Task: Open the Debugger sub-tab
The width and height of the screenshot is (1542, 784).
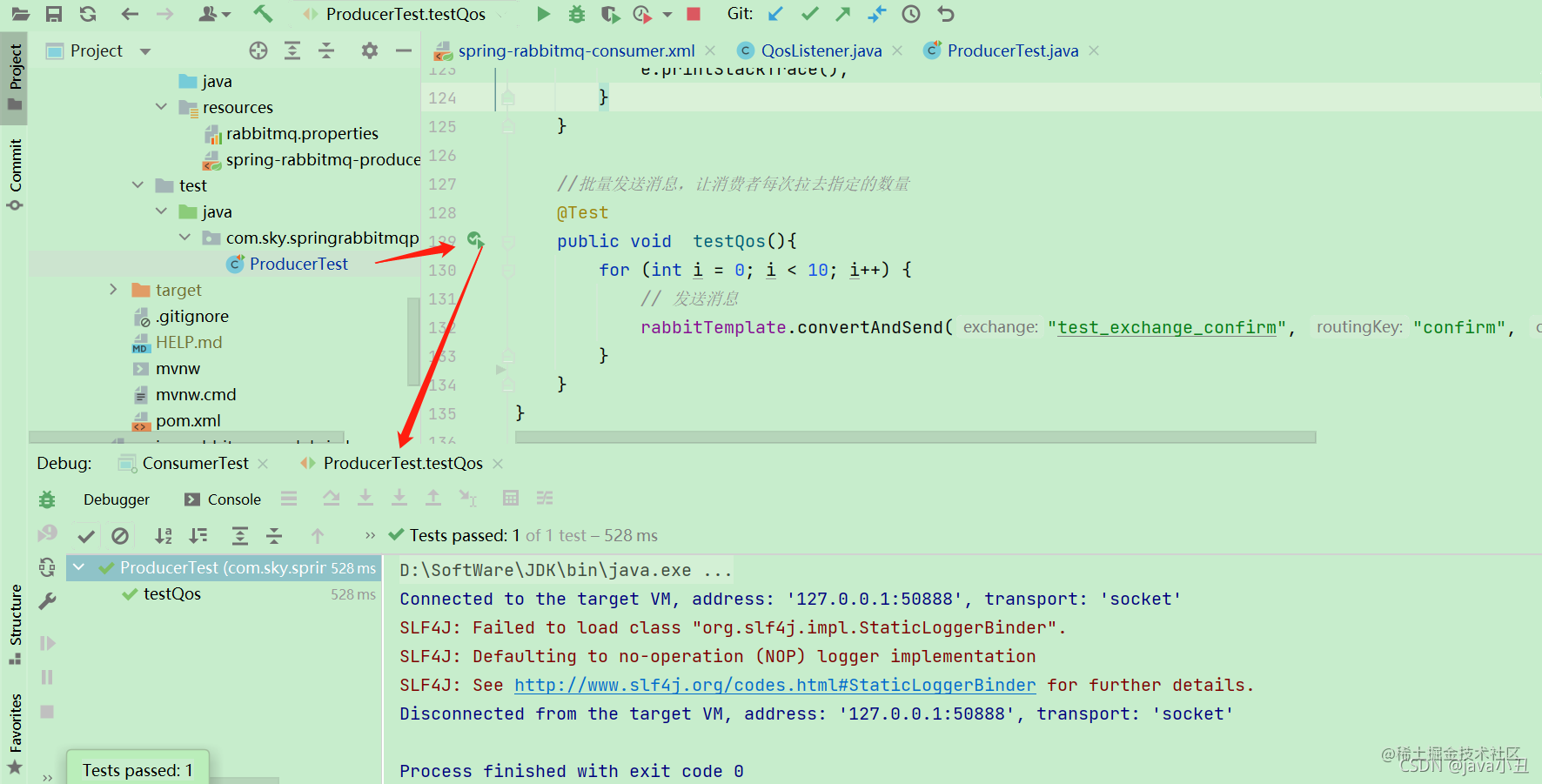Action: (x=117, y=499)
